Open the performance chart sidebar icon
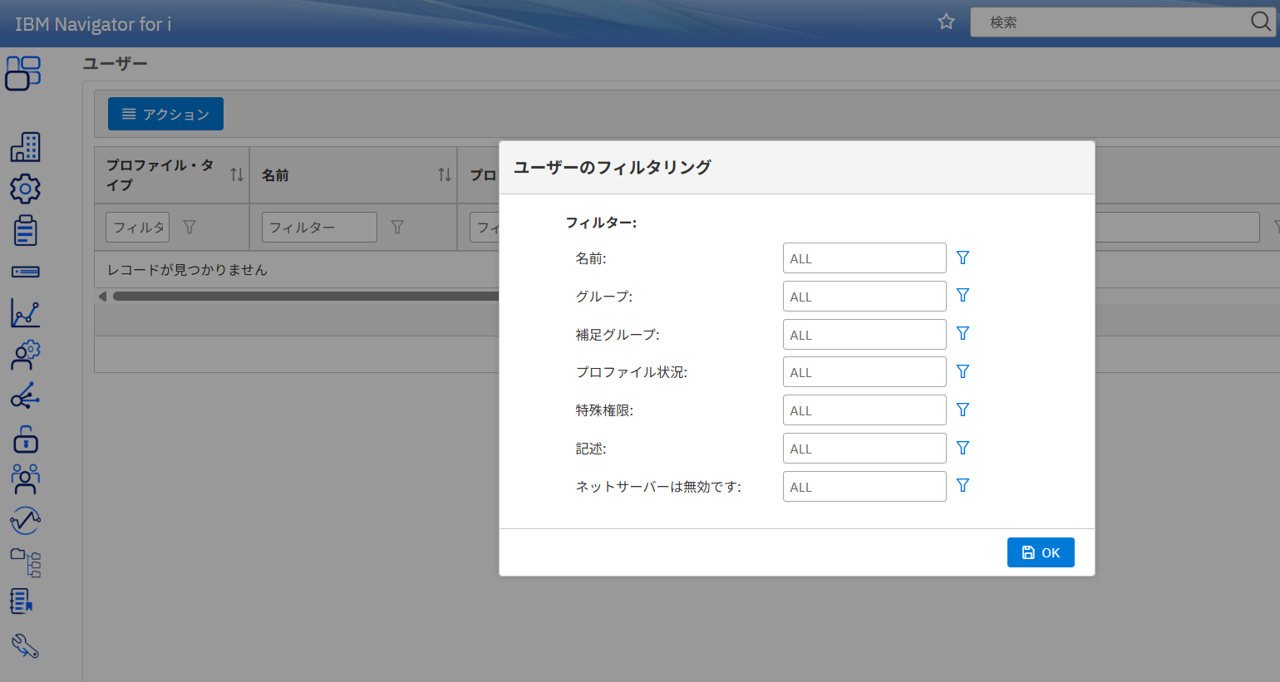The width and height of the screenshot is (1280, 682). coord(24,313)
